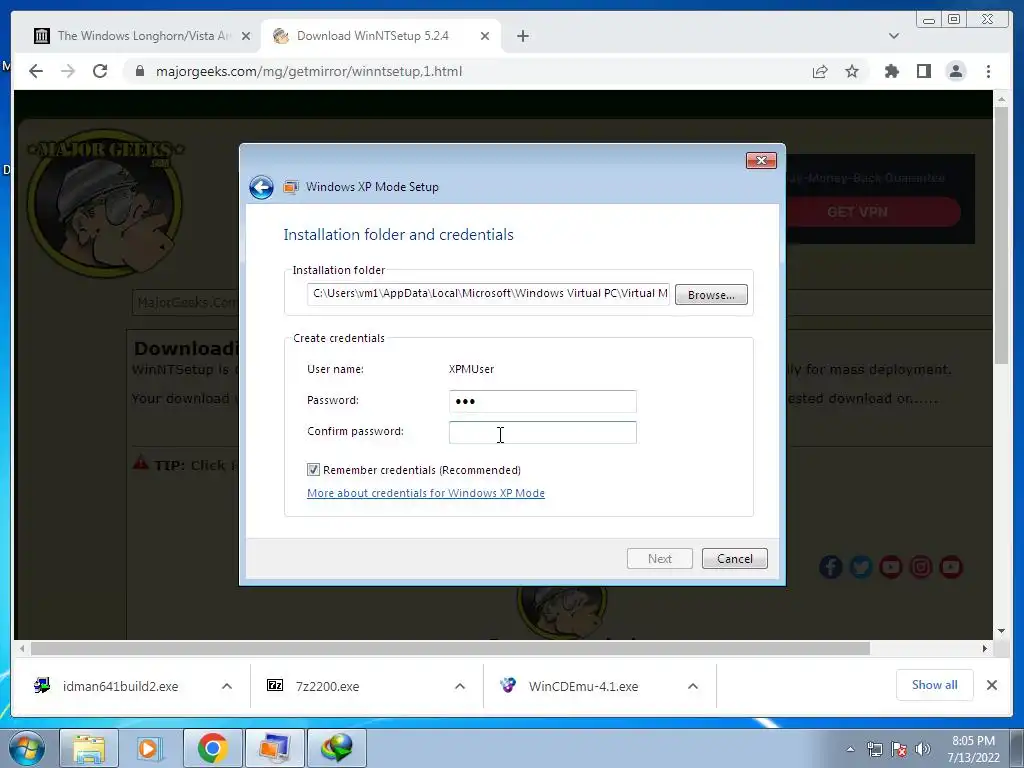Image resolution: width=1024 pixels, height=768 pixels.
Task: Open More about credentials for Windows XP Mode link
Action: click(x=426, y=493)
